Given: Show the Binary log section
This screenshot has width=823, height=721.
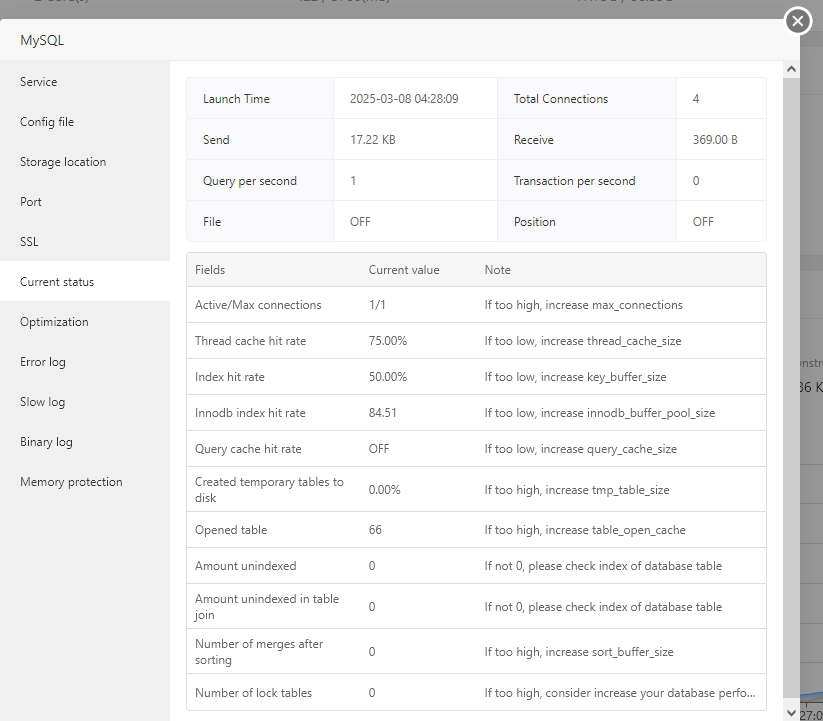Looking at the screenshot, I should [46, 442].
